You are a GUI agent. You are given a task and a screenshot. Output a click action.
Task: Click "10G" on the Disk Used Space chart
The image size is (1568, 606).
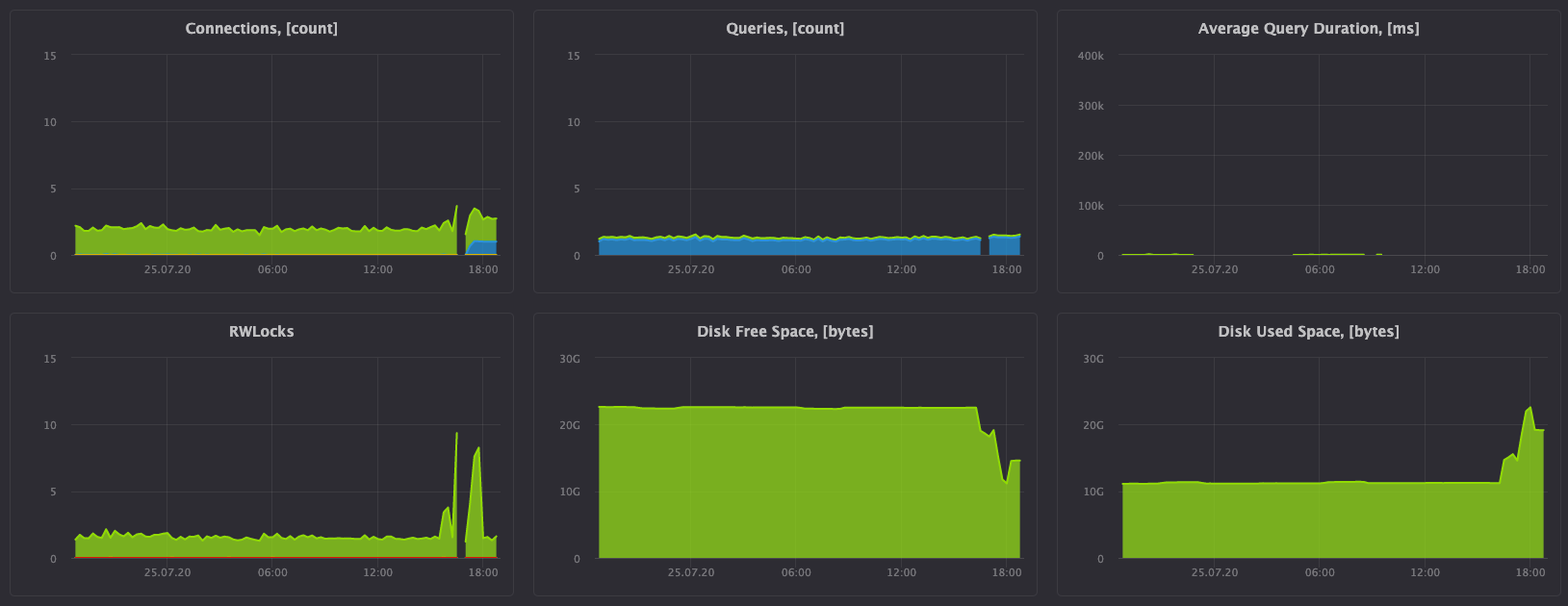1093,492
